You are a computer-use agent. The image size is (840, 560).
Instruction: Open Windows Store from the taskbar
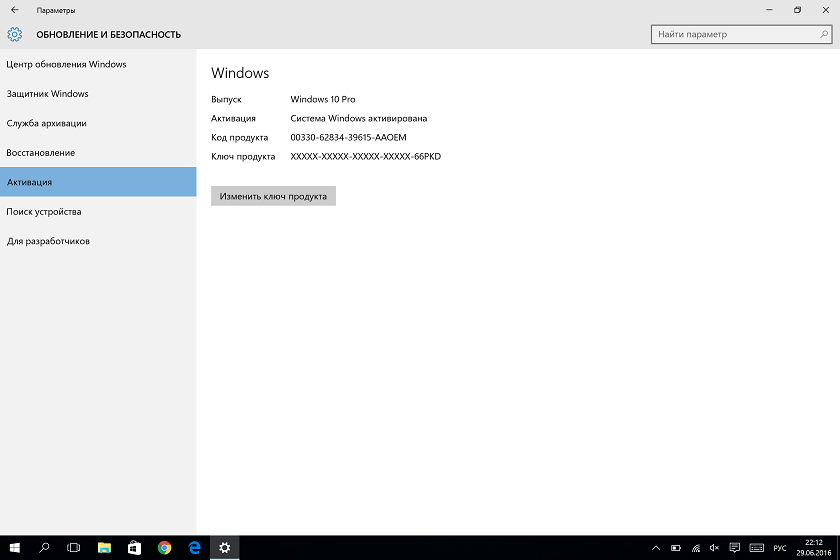134,548
